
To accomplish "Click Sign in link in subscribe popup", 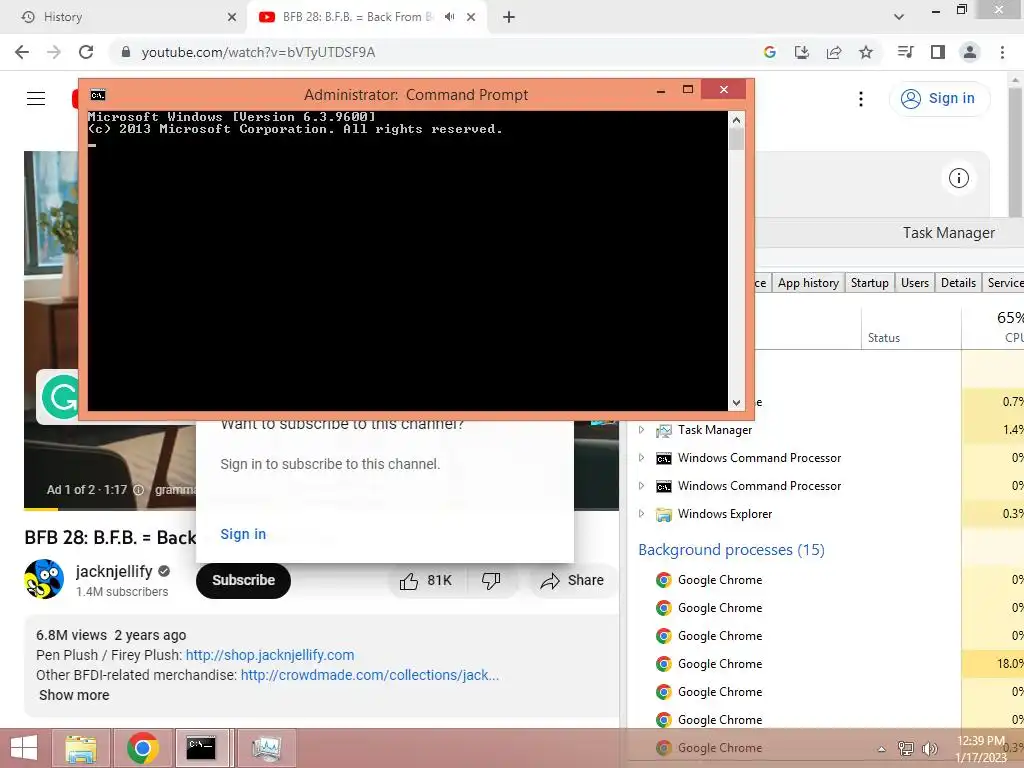I will tap(243, 534).
